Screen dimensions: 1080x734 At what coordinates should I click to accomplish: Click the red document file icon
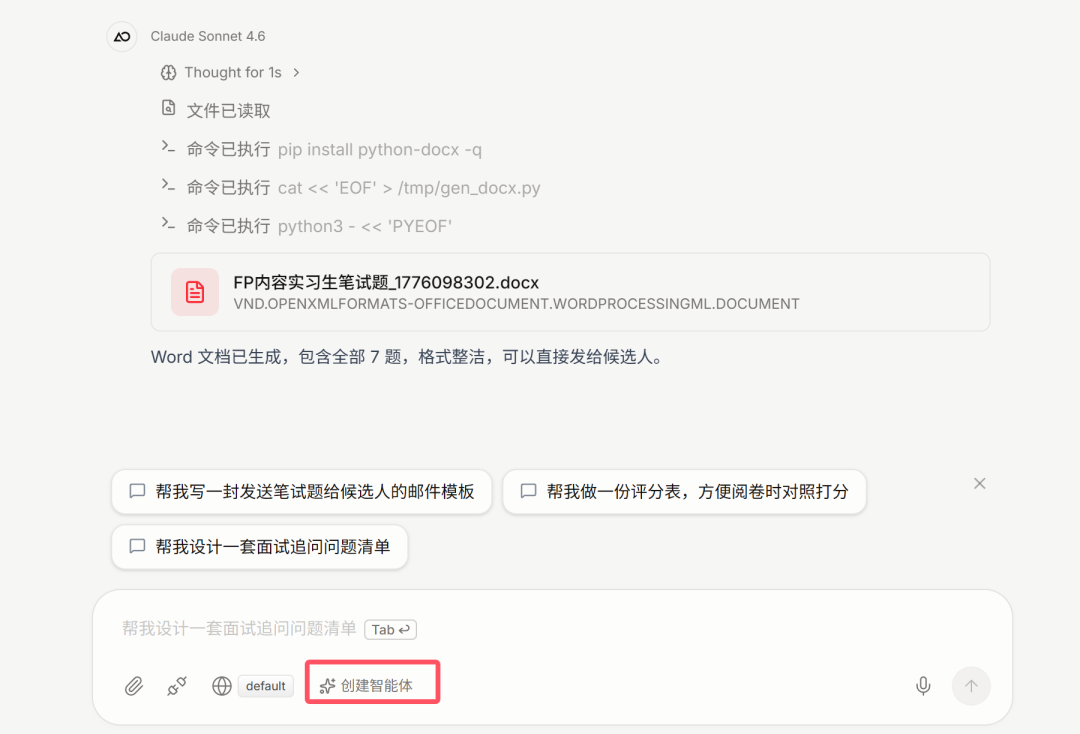click(195, 292)
